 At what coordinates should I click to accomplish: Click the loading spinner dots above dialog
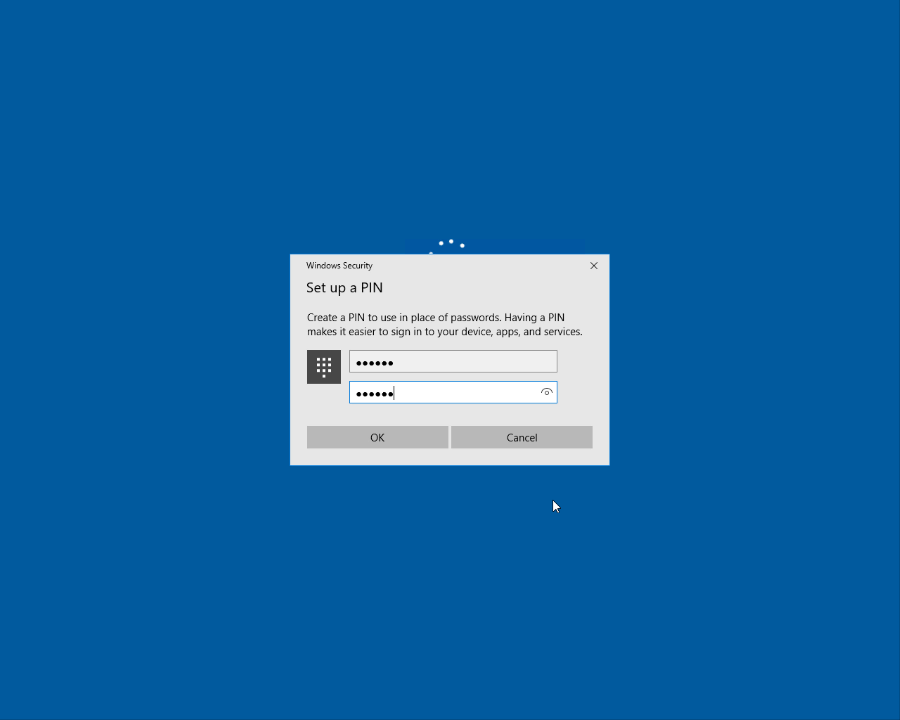[450, 243]
